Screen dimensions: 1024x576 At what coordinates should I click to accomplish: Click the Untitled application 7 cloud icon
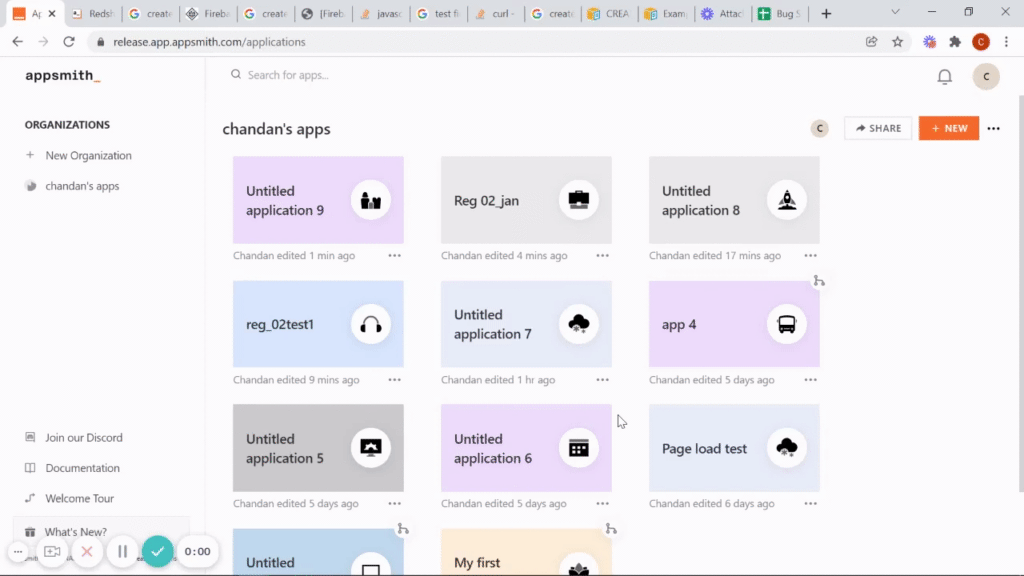click(579, 324)
